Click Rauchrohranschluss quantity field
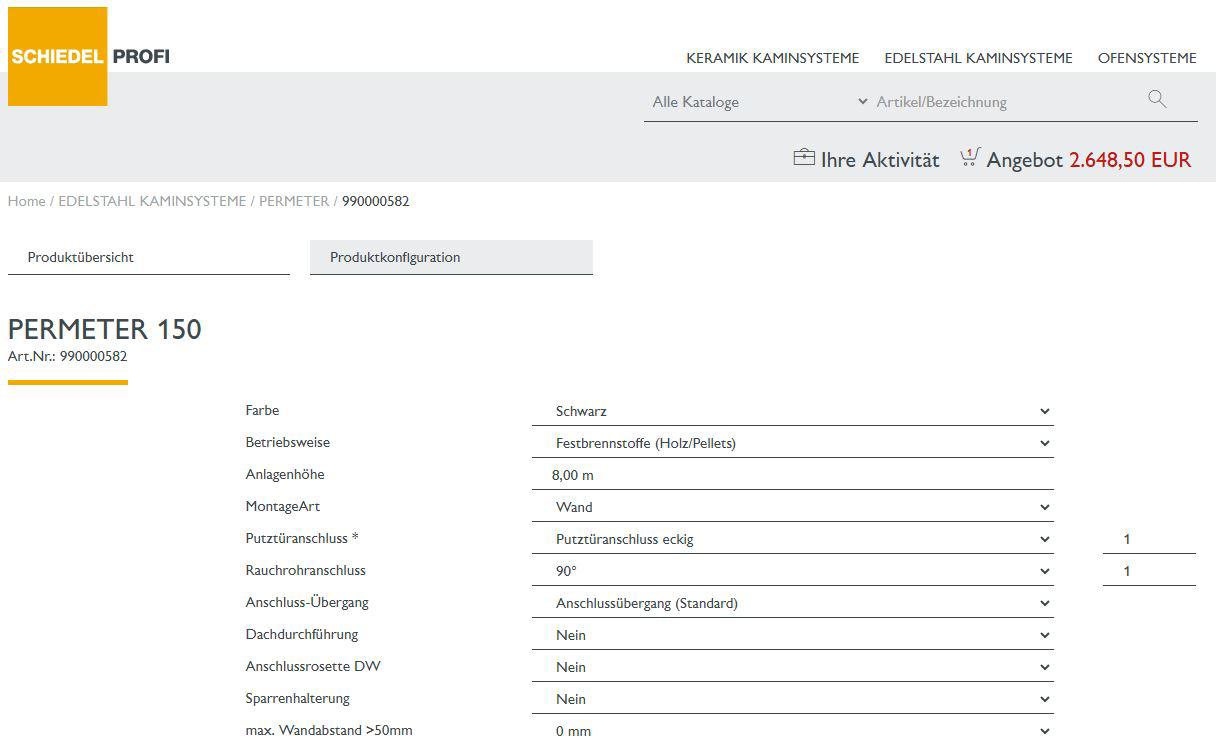The width and height of the screenshot is (1216, 741). tap(1149, 571)
